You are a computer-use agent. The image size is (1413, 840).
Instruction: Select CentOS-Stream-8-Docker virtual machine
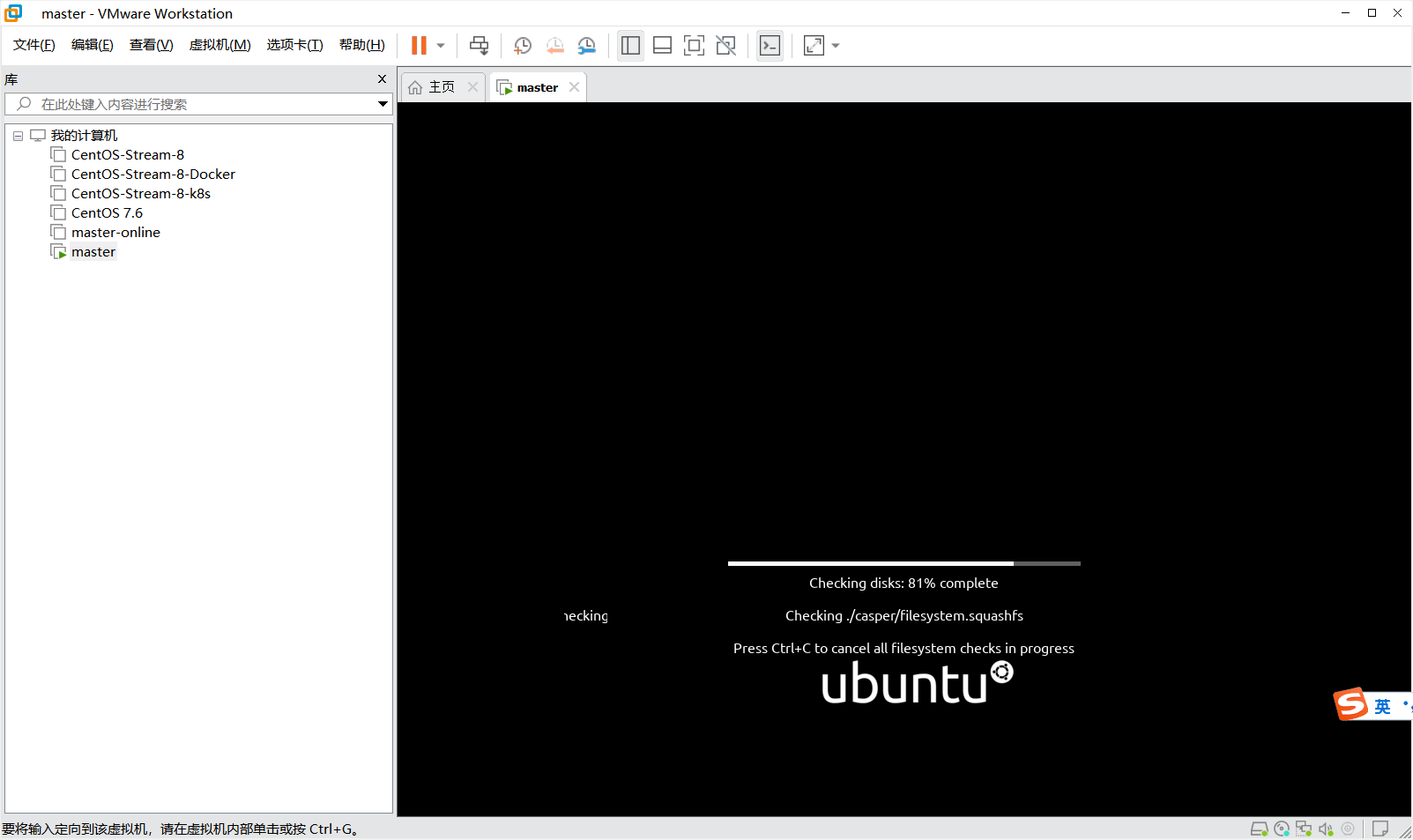pos(153,175)
